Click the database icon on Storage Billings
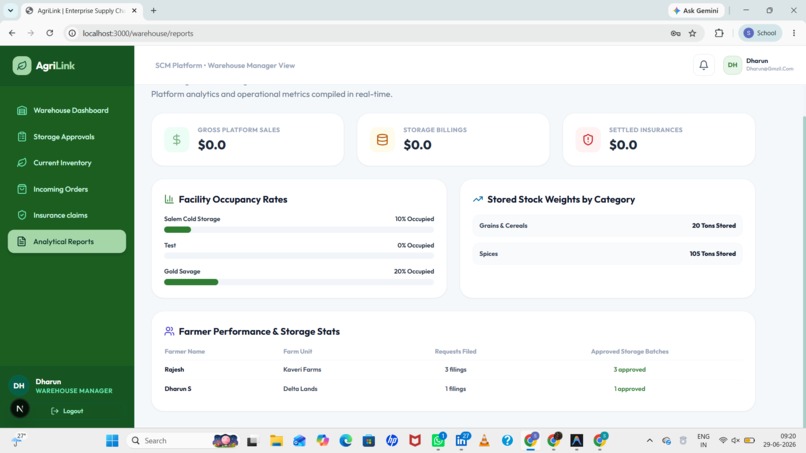 (382, 139)
